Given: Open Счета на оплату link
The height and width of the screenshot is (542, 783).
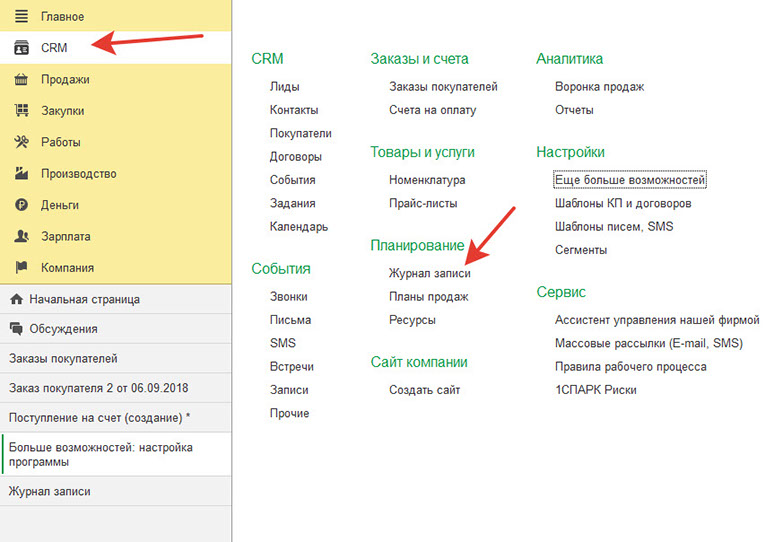Looking at the screenshot, I should (432, 110).
